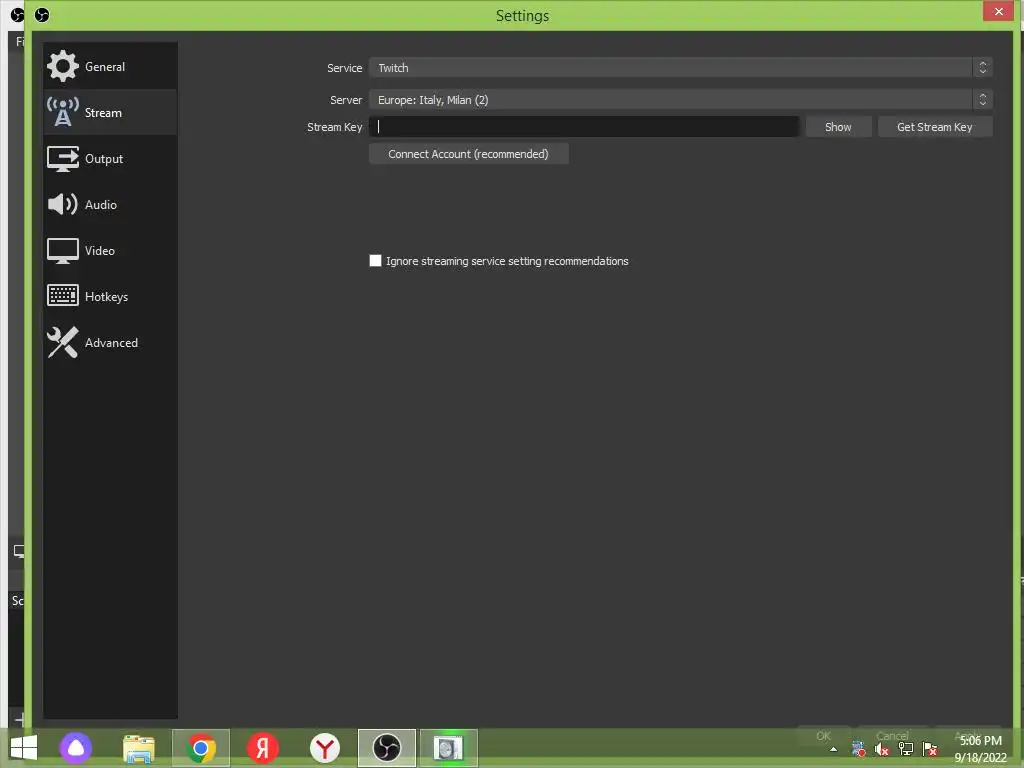Viewport: 1024px width, 768px height.
Task: Click the Get Stream Key button
Action: (935, 127)
